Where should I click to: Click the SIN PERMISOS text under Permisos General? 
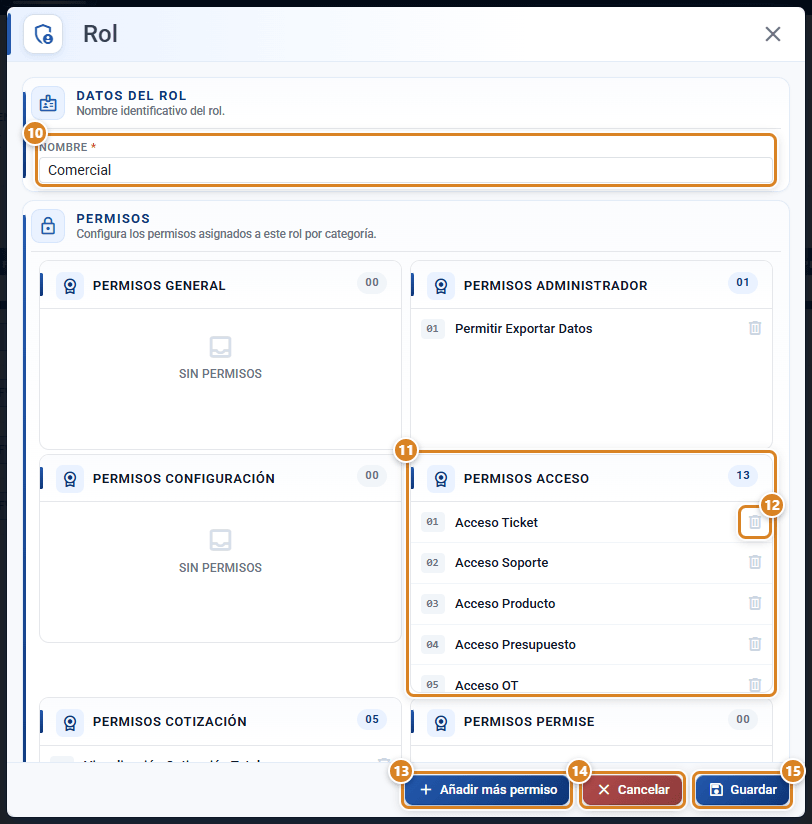[220, 374]
